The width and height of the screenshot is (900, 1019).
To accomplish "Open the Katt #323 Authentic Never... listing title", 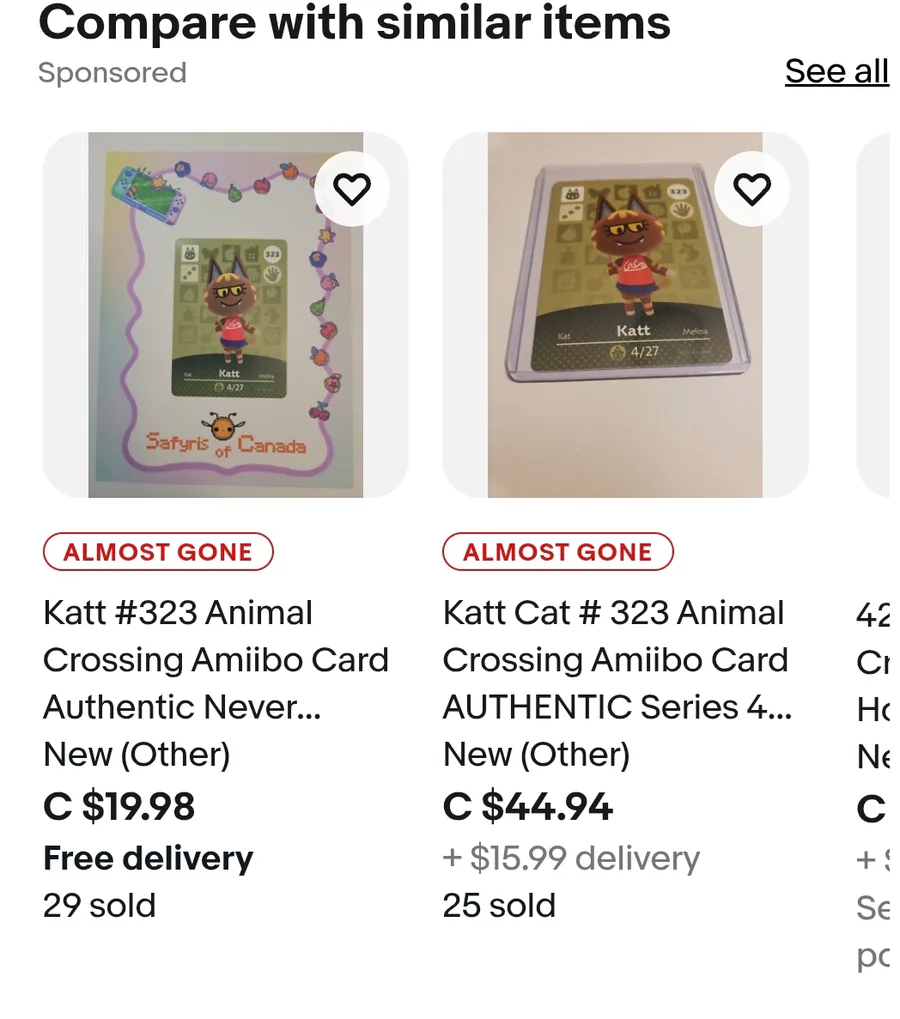I will [215, 660].
